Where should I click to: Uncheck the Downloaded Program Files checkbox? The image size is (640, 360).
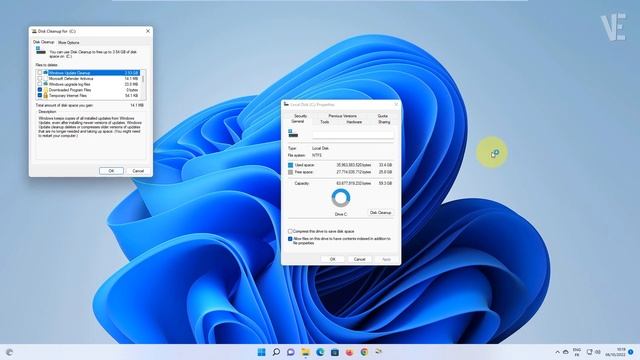[x=40, y=90]
